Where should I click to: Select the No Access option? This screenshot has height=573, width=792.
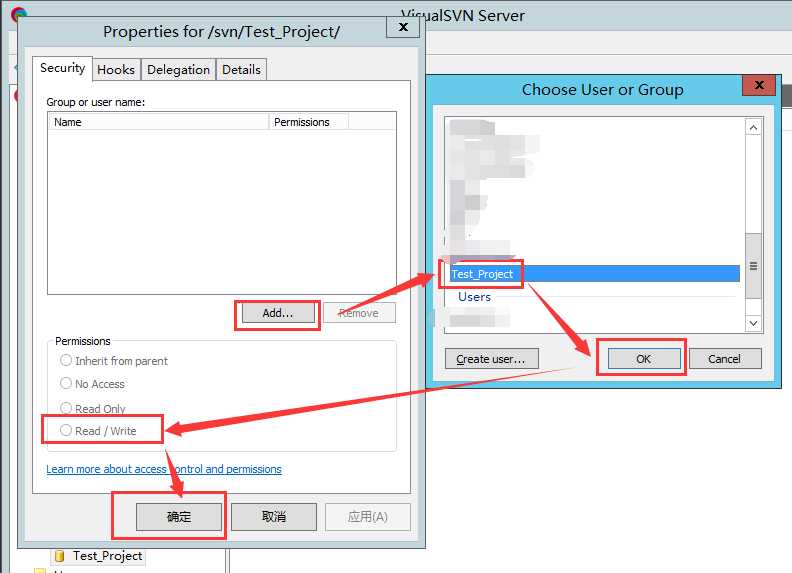[x=92, y=384]
